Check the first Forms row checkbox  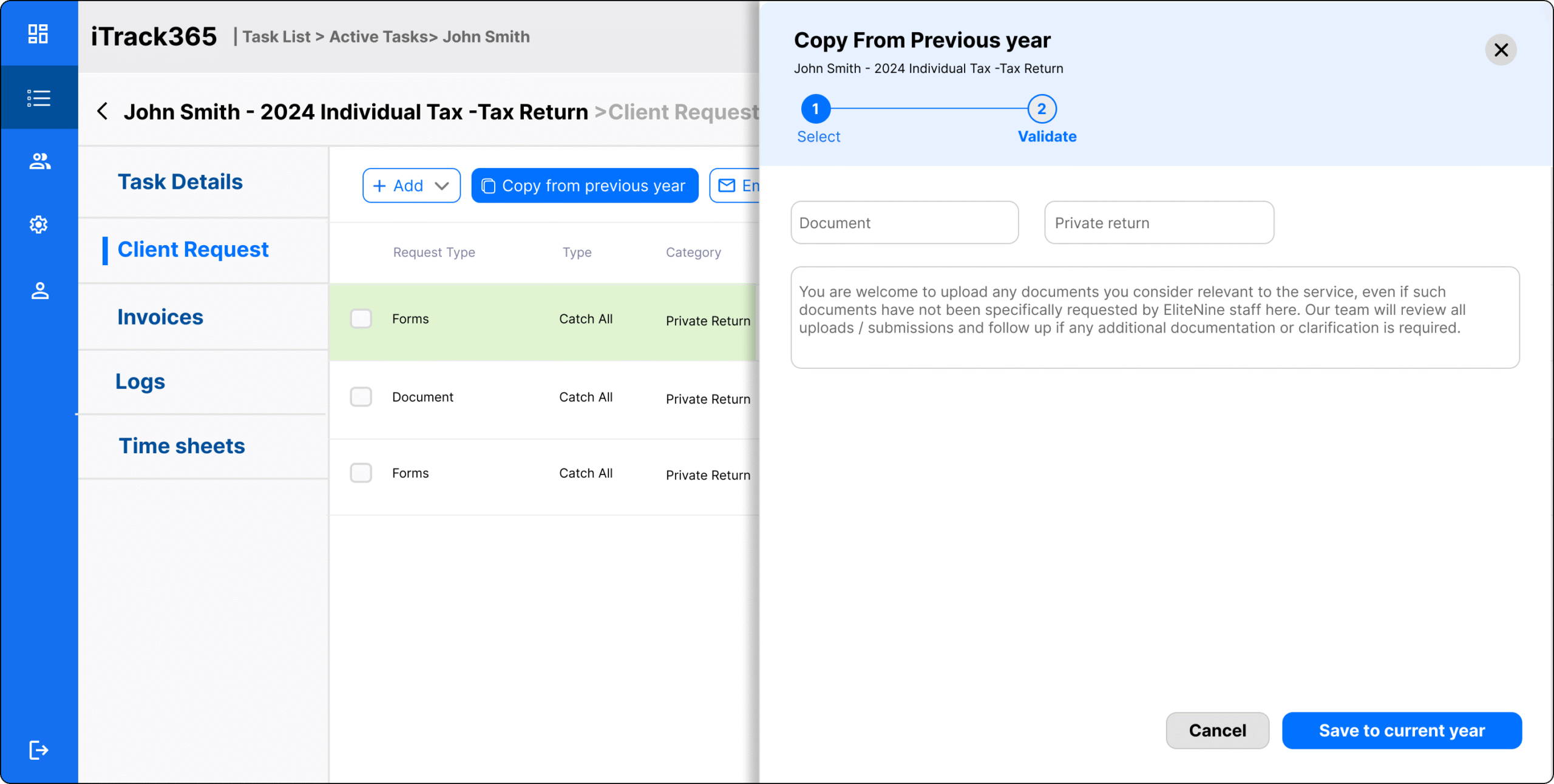[x=361, y=319]
